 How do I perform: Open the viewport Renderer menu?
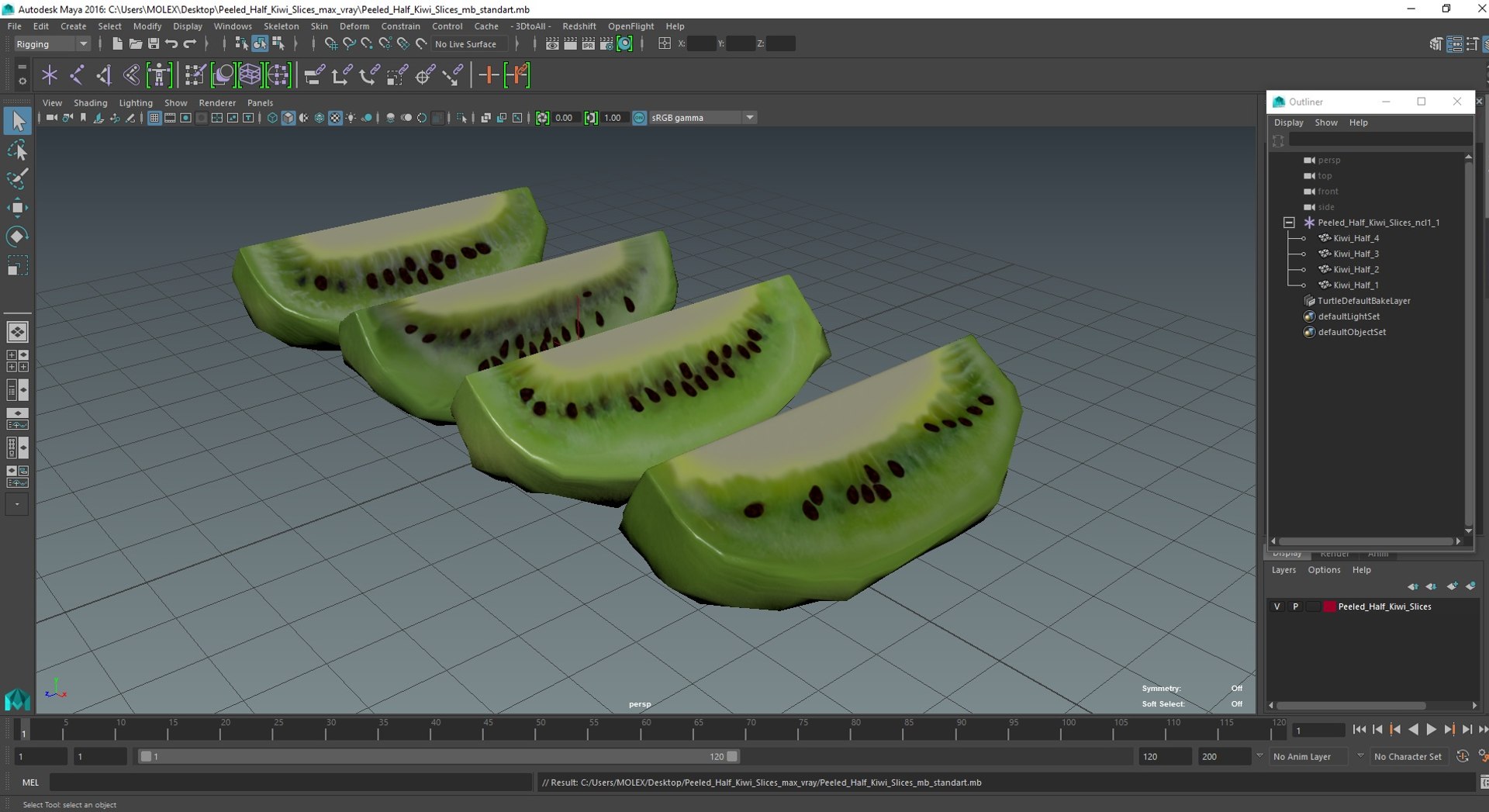click(x=217, y=102)
